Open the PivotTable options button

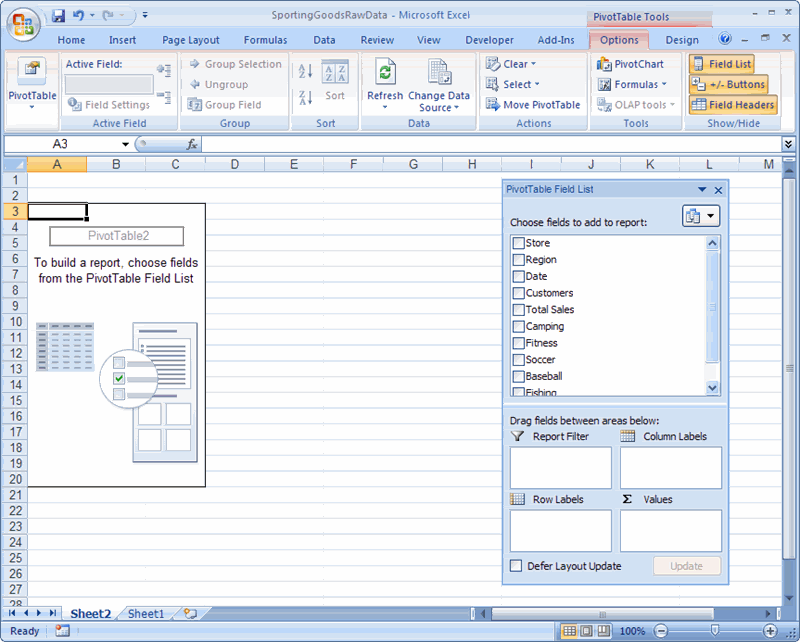pyautogui.click(x=32, y=84)
